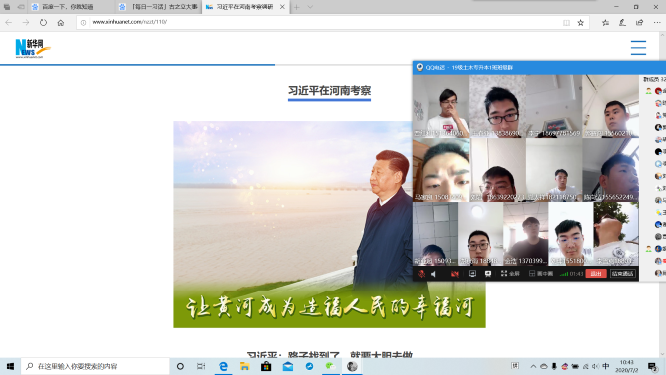Image resolution: width=666 pixels, height=375 pixels.
Task: Refresh the page in the browser
Action: 43,23
